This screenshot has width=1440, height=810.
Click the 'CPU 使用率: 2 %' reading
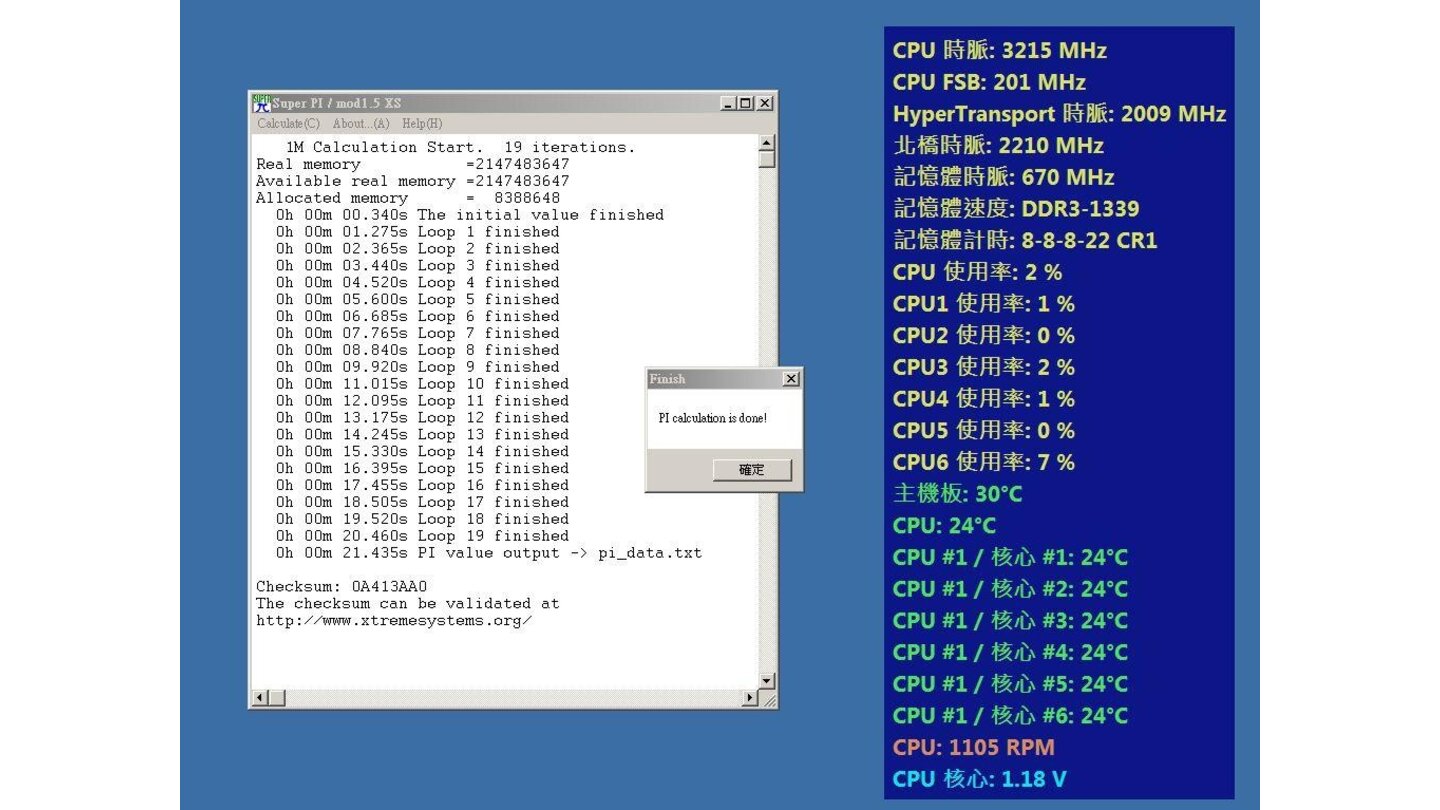pyautogui.click(x=977, y=272)
